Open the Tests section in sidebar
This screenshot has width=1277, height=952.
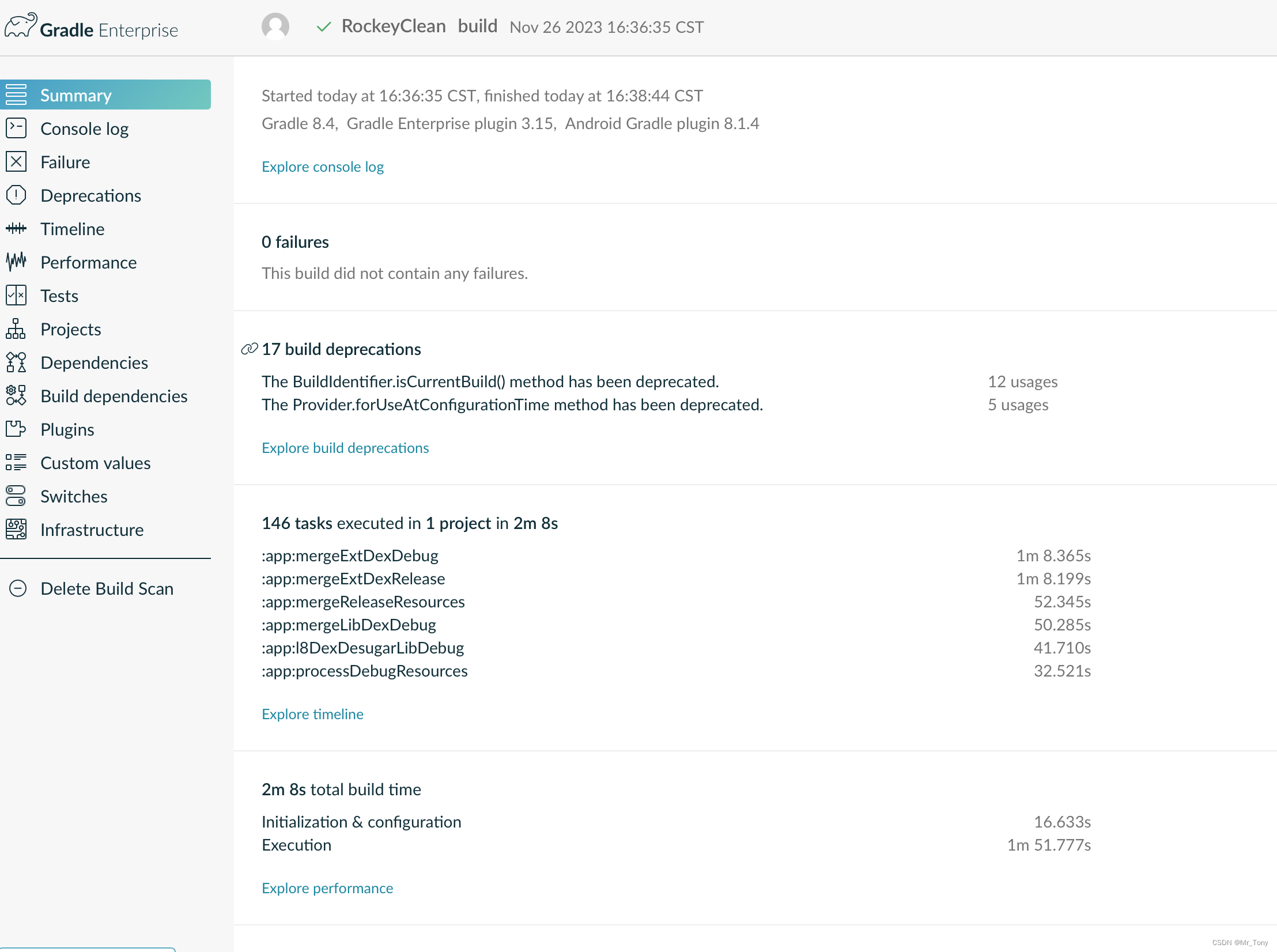click(x=59, y=296)
